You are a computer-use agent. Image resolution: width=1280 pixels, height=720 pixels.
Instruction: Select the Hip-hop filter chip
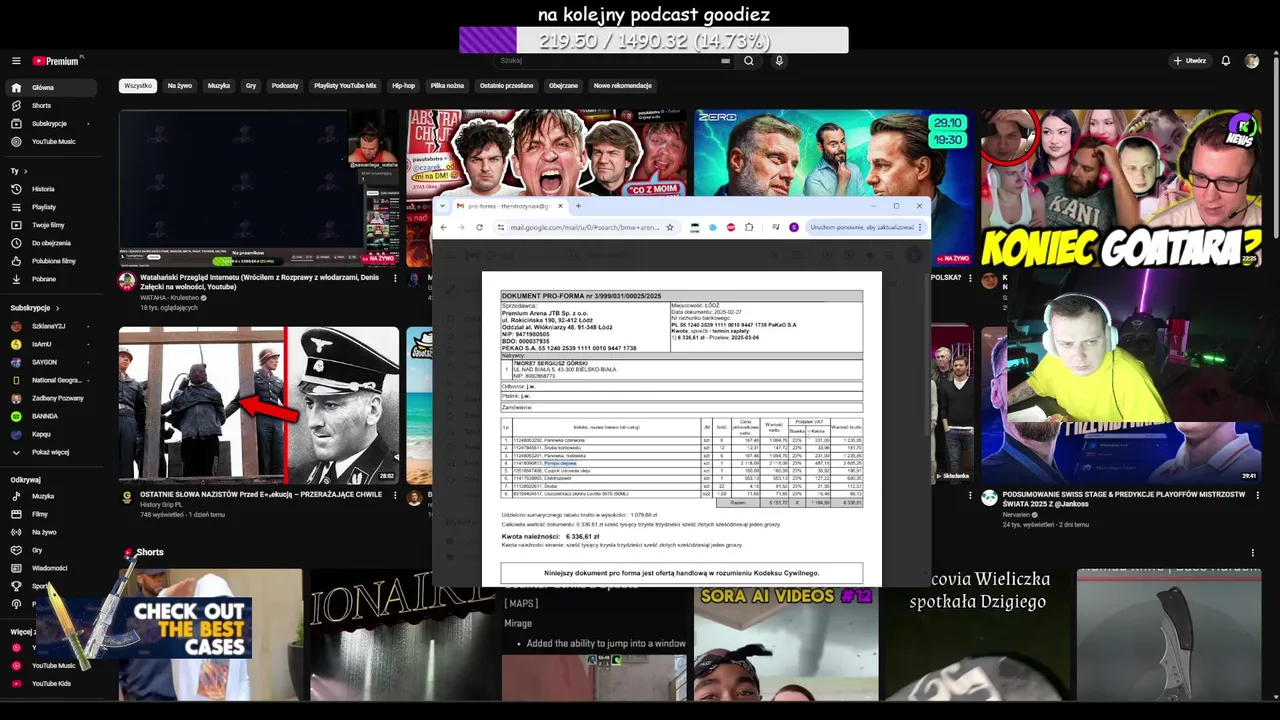click(403, 86)
